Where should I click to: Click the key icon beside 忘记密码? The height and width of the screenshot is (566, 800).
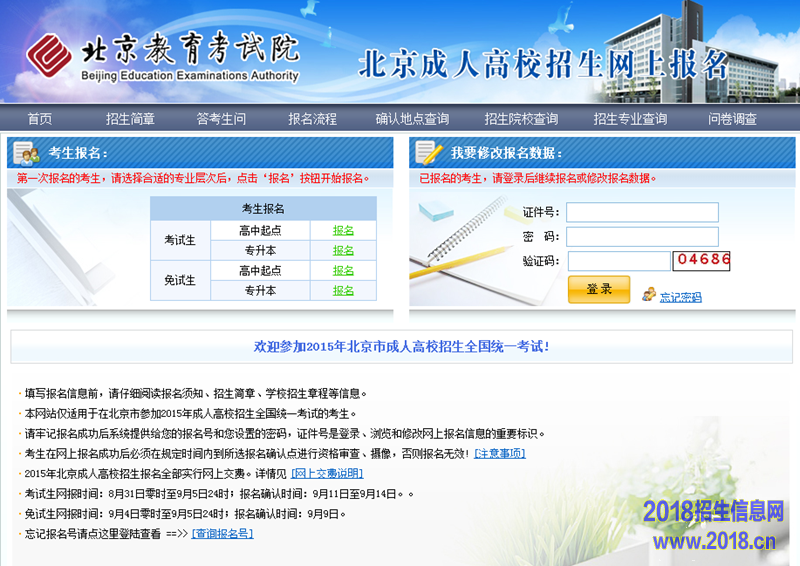[649, 295]
